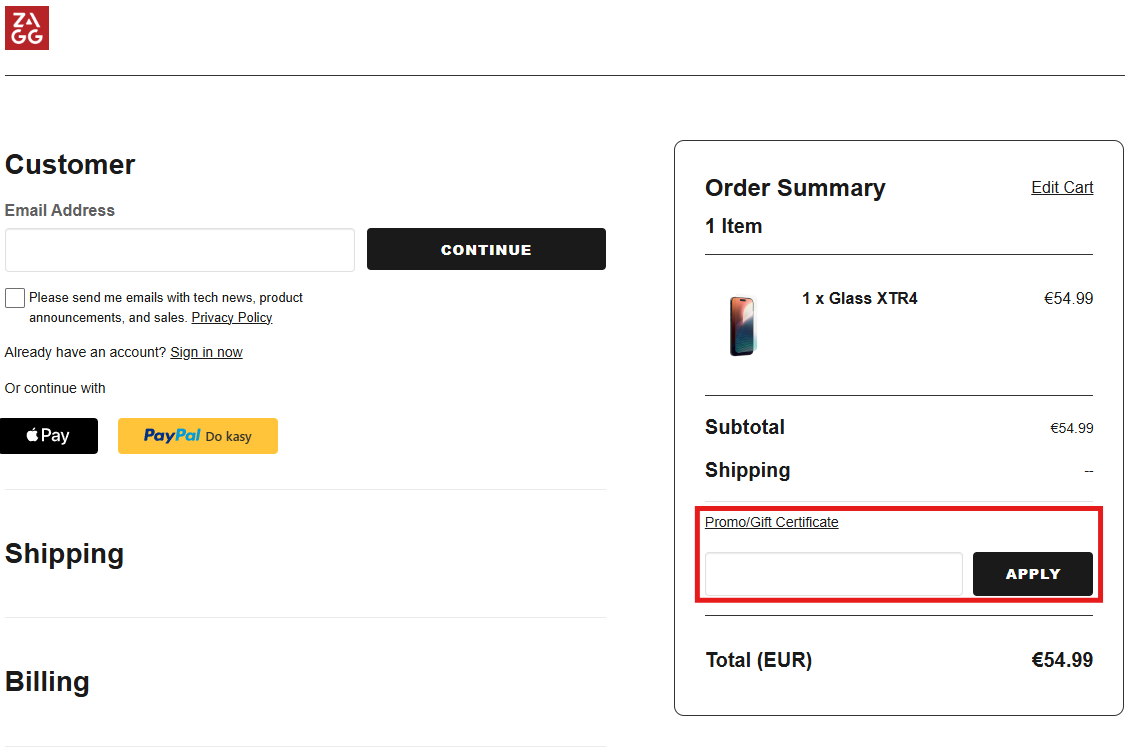Click the Email Address label
Screen dimensions: 1132x752
click(x=60, y=210)
